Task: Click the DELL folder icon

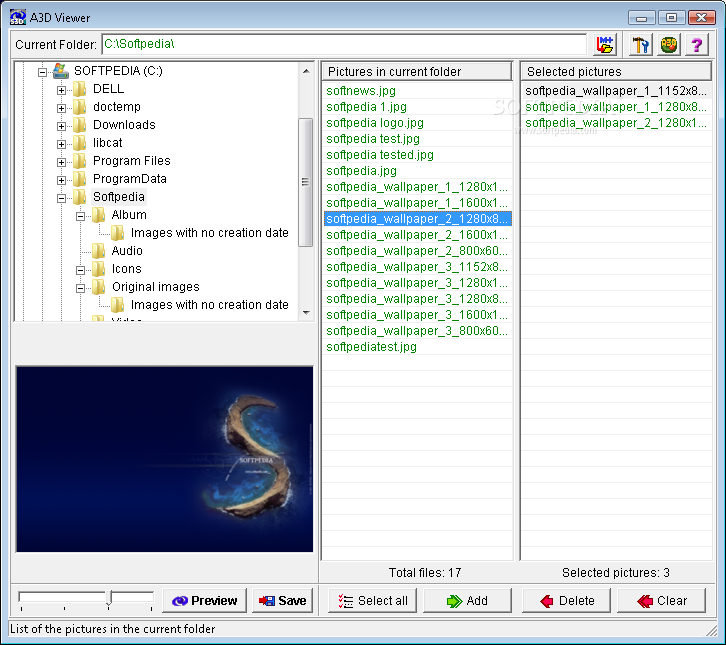Action: click(x=80, y=88)
